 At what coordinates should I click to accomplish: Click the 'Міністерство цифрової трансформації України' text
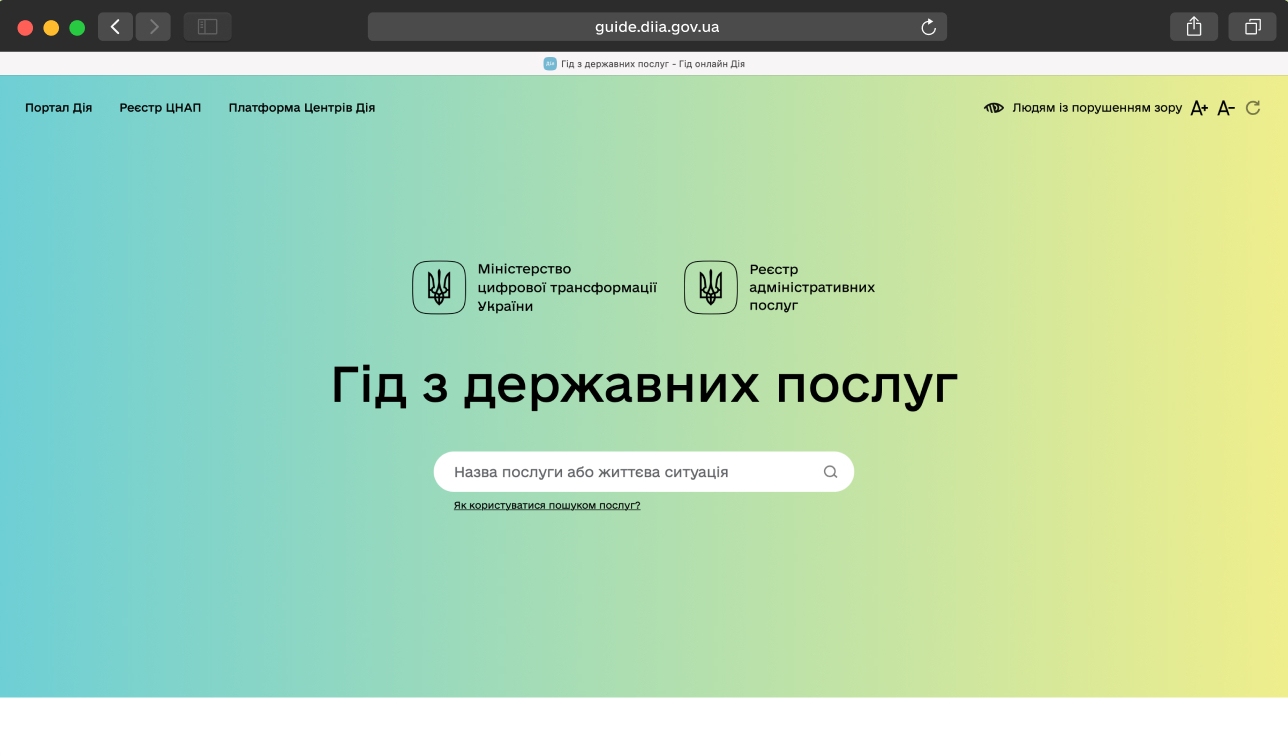[567, 288]
